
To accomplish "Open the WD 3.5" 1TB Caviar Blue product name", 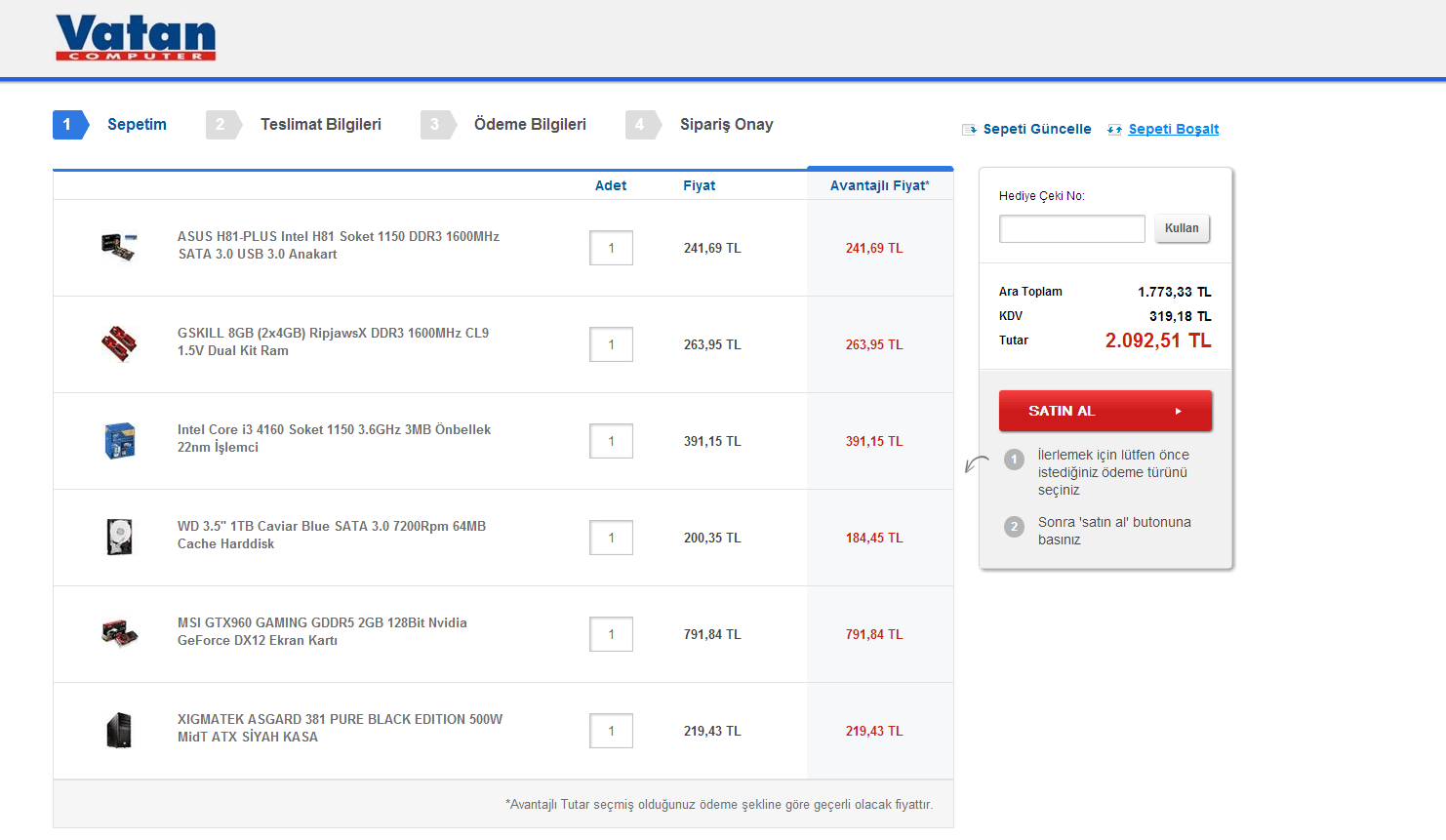I will coord(332,535).
